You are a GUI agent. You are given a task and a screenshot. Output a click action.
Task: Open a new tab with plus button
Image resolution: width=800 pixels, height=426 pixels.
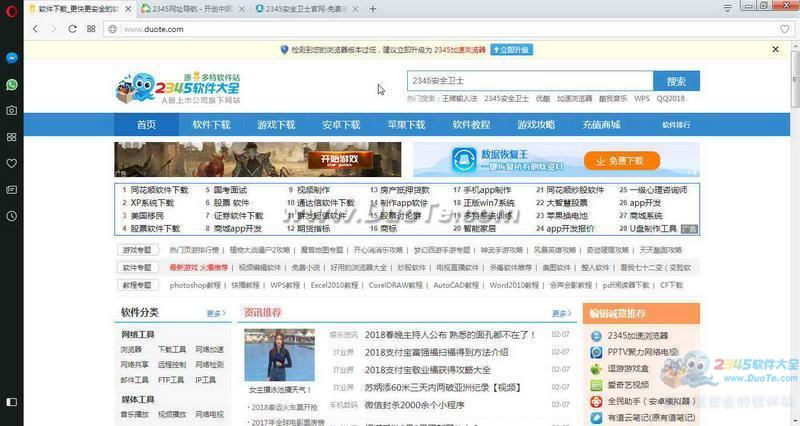(x=374, y=9)
